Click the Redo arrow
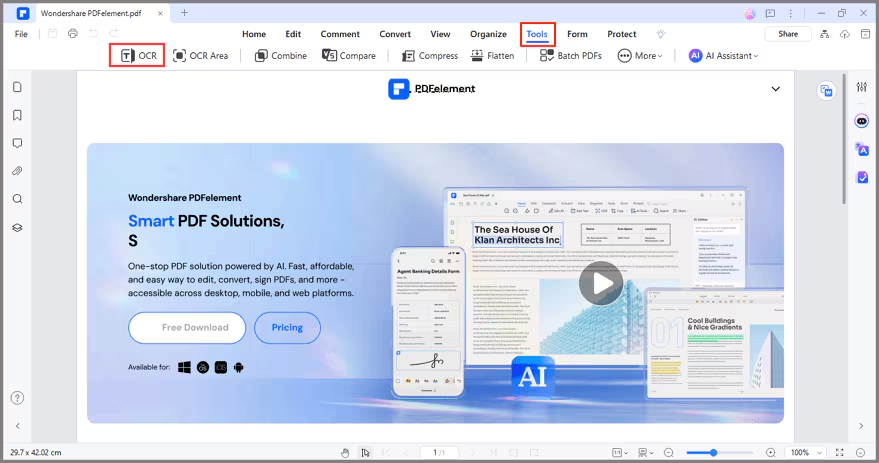This screenshot has height=463, width=879. pyautogui.click(x=114, y=34)
